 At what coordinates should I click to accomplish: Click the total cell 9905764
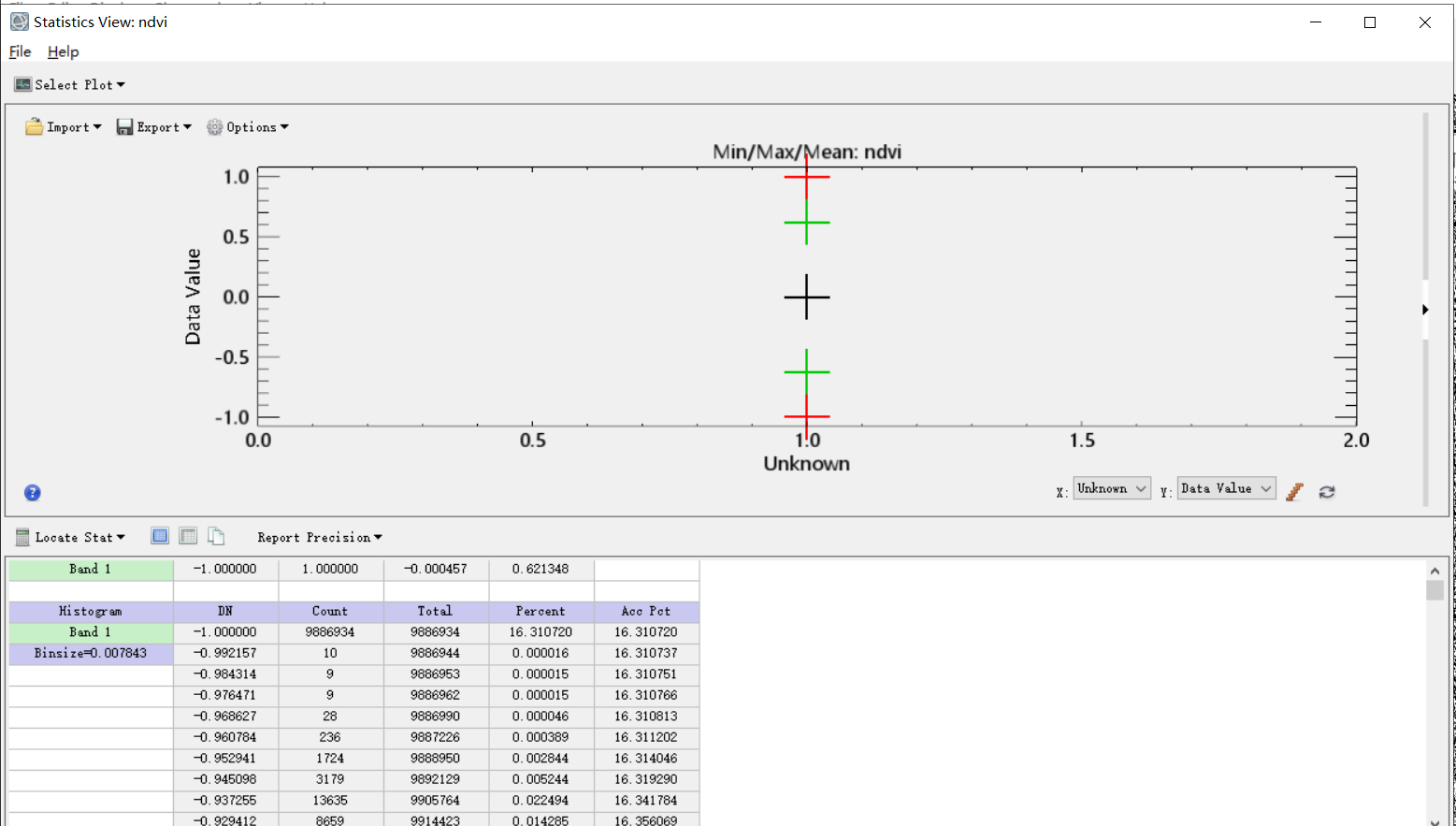click(x=435, y=801)
